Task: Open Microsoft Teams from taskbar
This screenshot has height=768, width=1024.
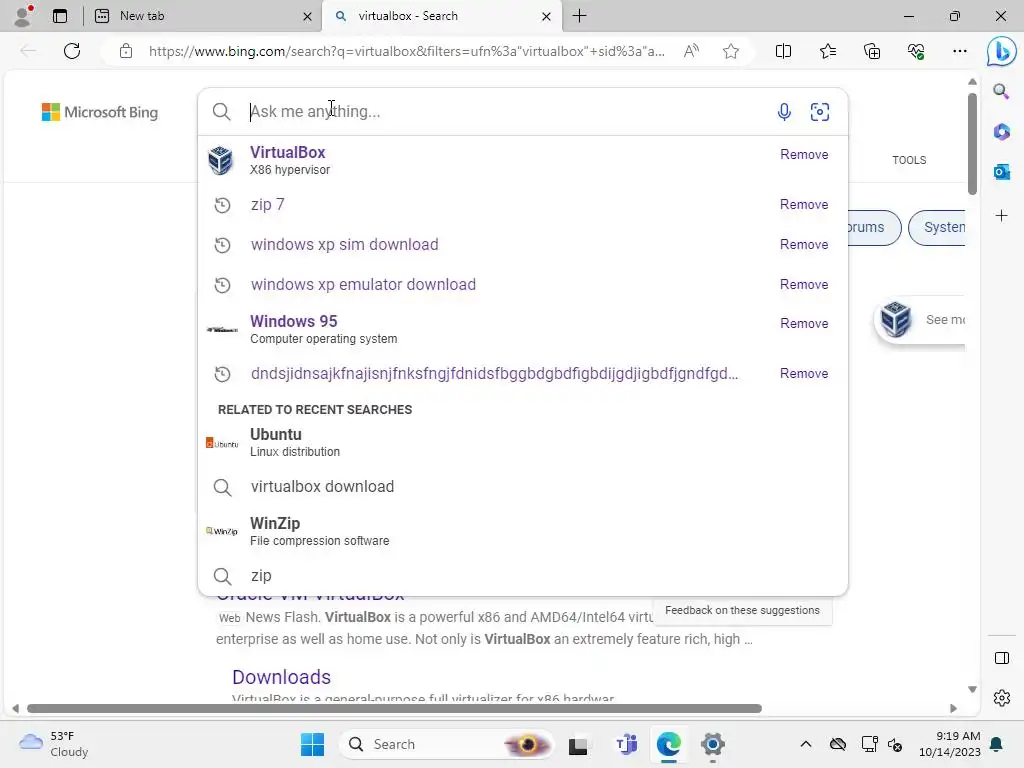Action: [626, 744]
